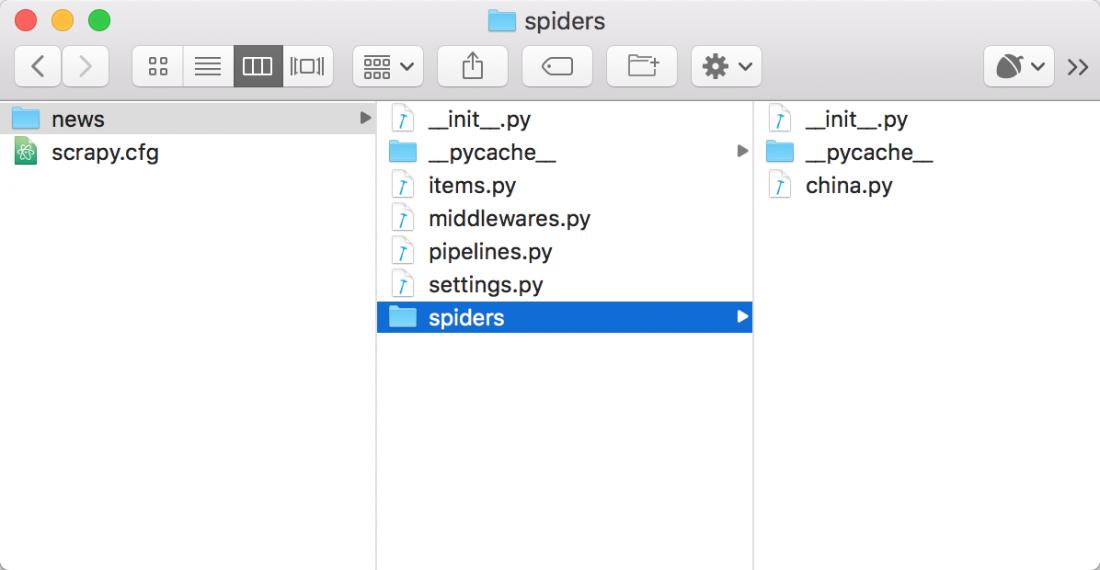
Task: Select china.py file
Action: pyautogui.click(x=927, y=185)
